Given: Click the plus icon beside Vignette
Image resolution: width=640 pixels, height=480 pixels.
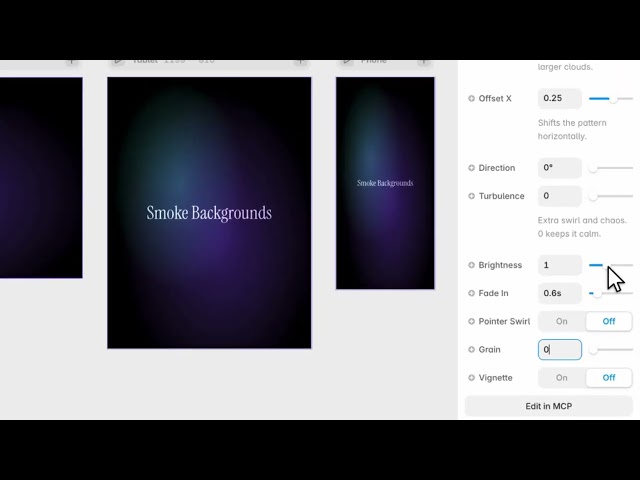Looking at the screenshot, I should tap(471, 378).
